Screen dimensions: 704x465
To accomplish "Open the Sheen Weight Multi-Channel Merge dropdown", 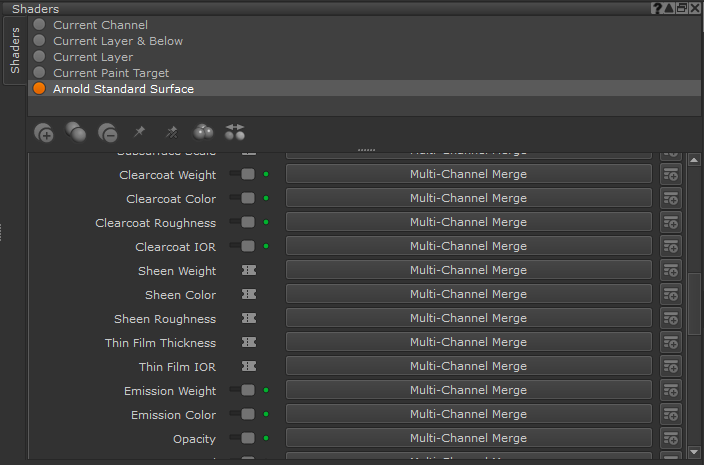I will 468,270.
